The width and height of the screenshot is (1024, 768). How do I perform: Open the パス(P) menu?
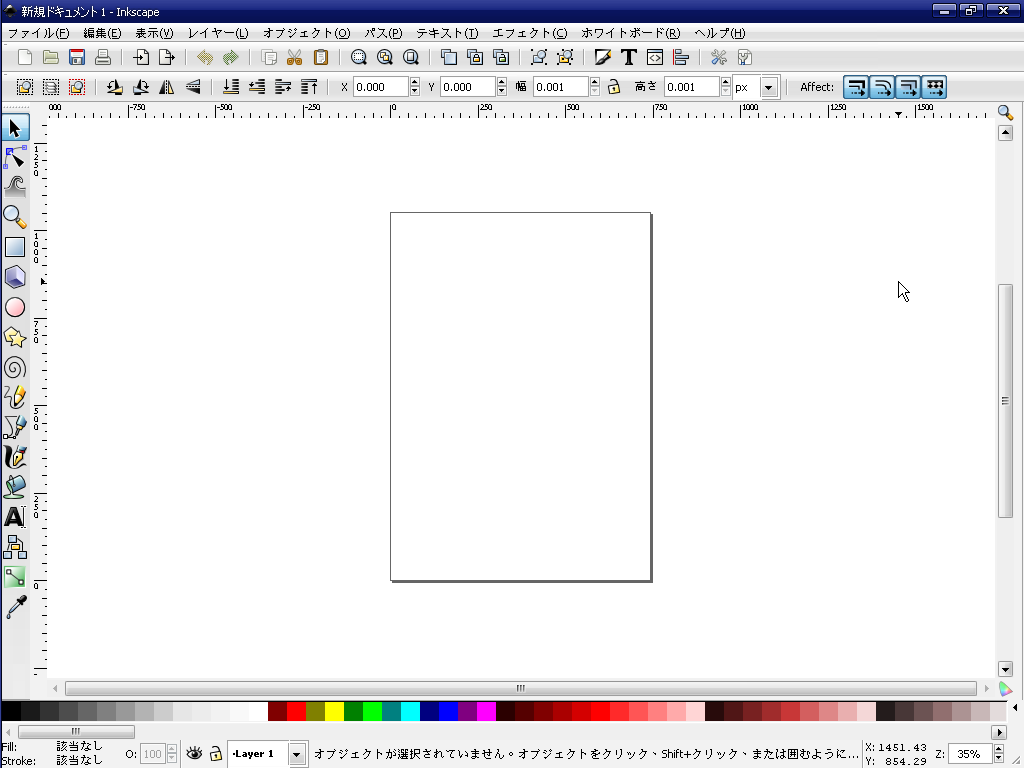coord(383,33)
